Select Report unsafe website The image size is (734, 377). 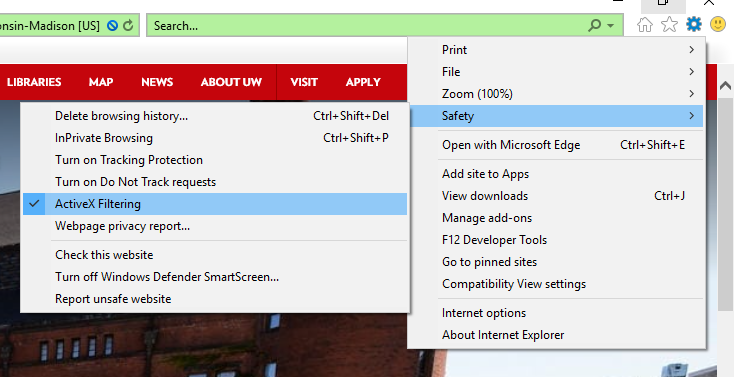click(215, 299)
